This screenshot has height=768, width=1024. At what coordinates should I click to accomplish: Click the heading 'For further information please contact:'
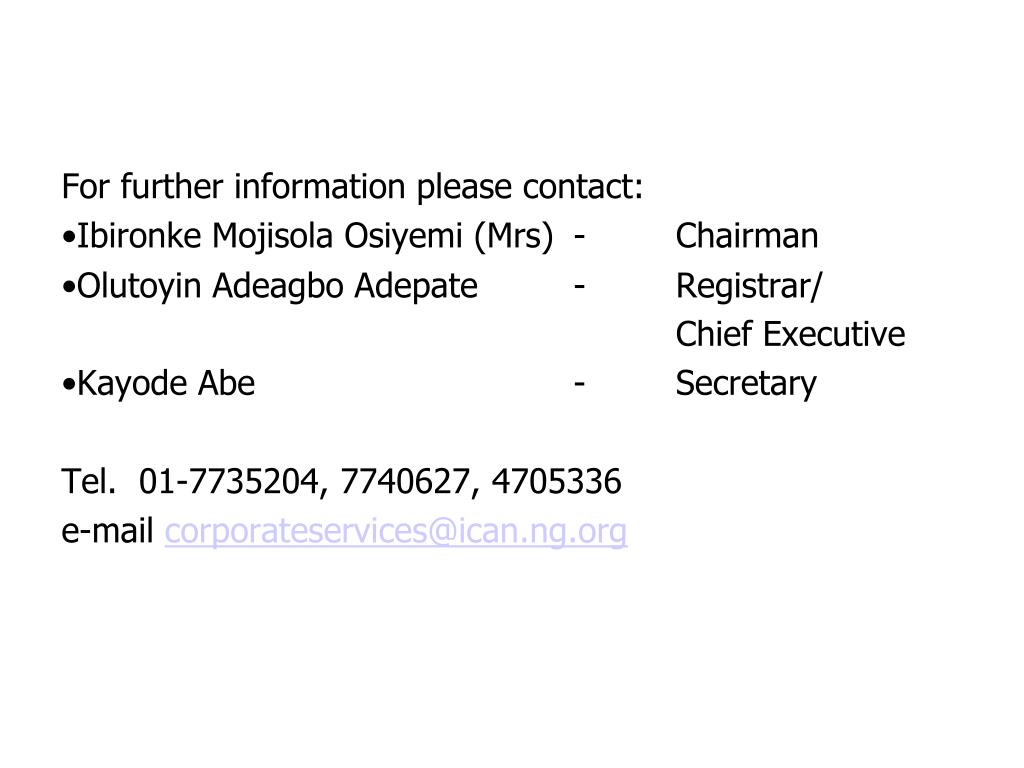pyautogui.click(x=353, y=187)
